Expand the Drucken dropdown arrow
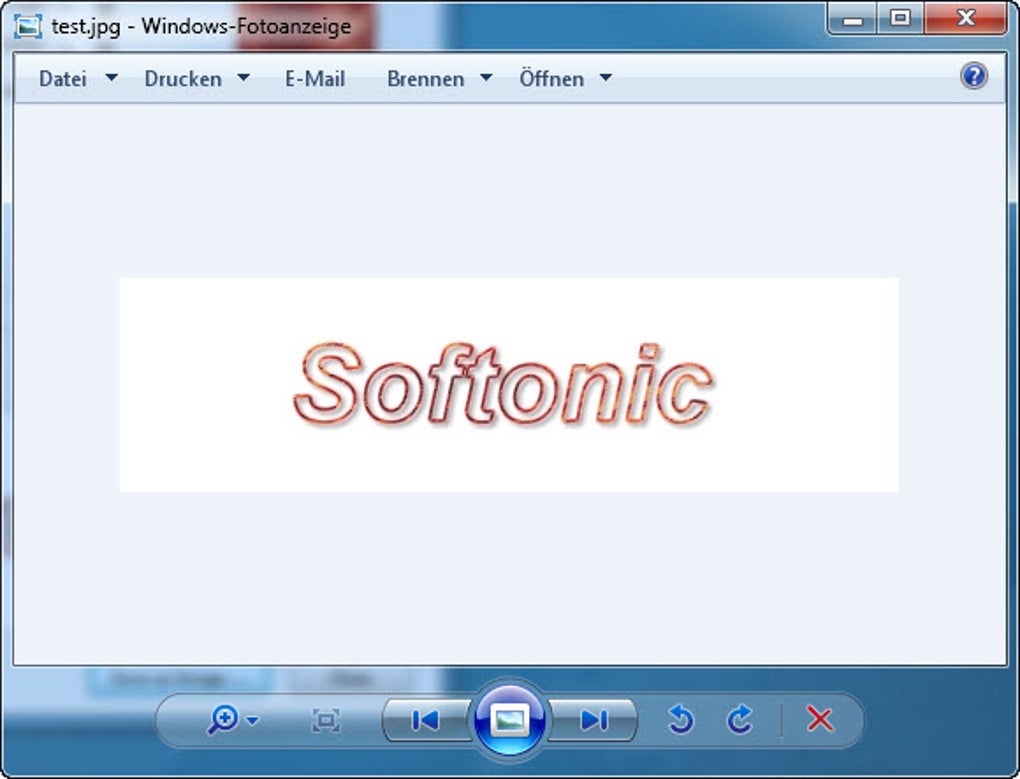 [x=243, y=77]
